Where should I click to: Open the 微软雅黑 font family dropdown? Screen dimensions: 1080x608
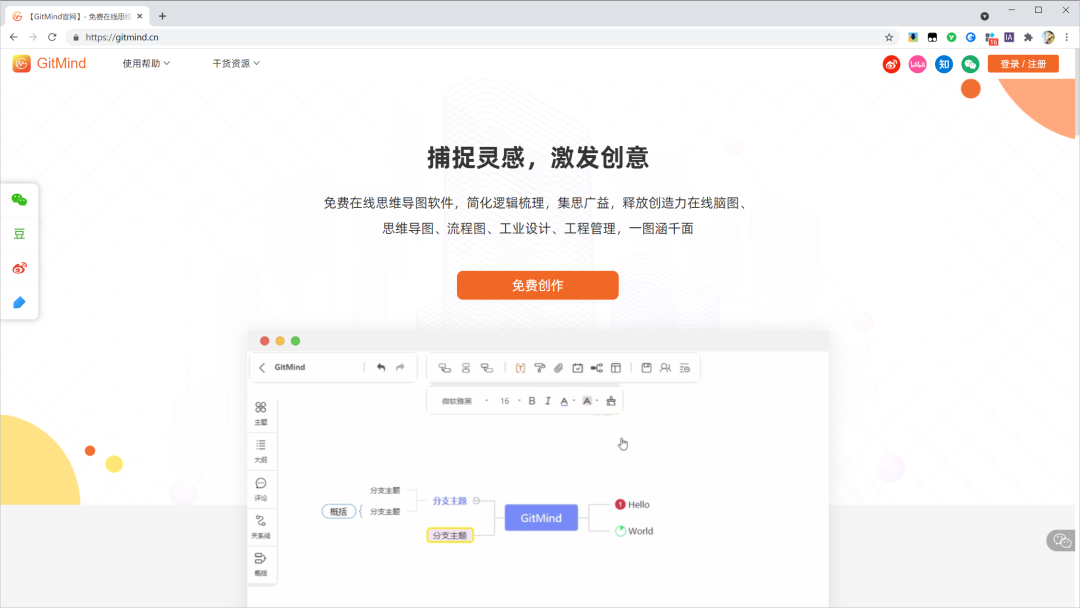pos(465,401)
